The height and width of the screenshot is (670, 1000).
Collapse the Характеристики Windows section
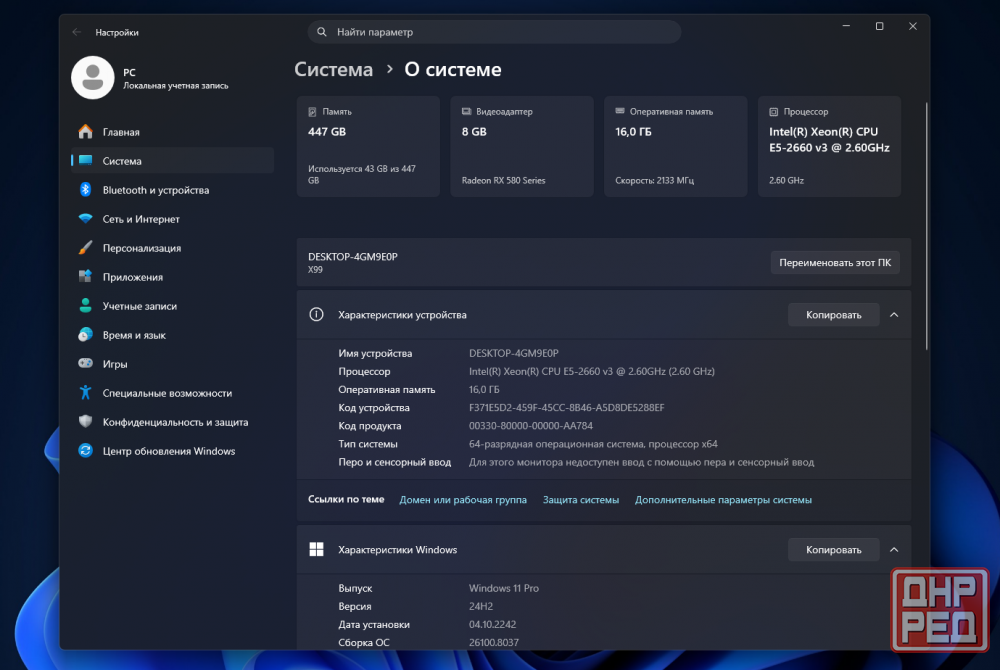893,550
